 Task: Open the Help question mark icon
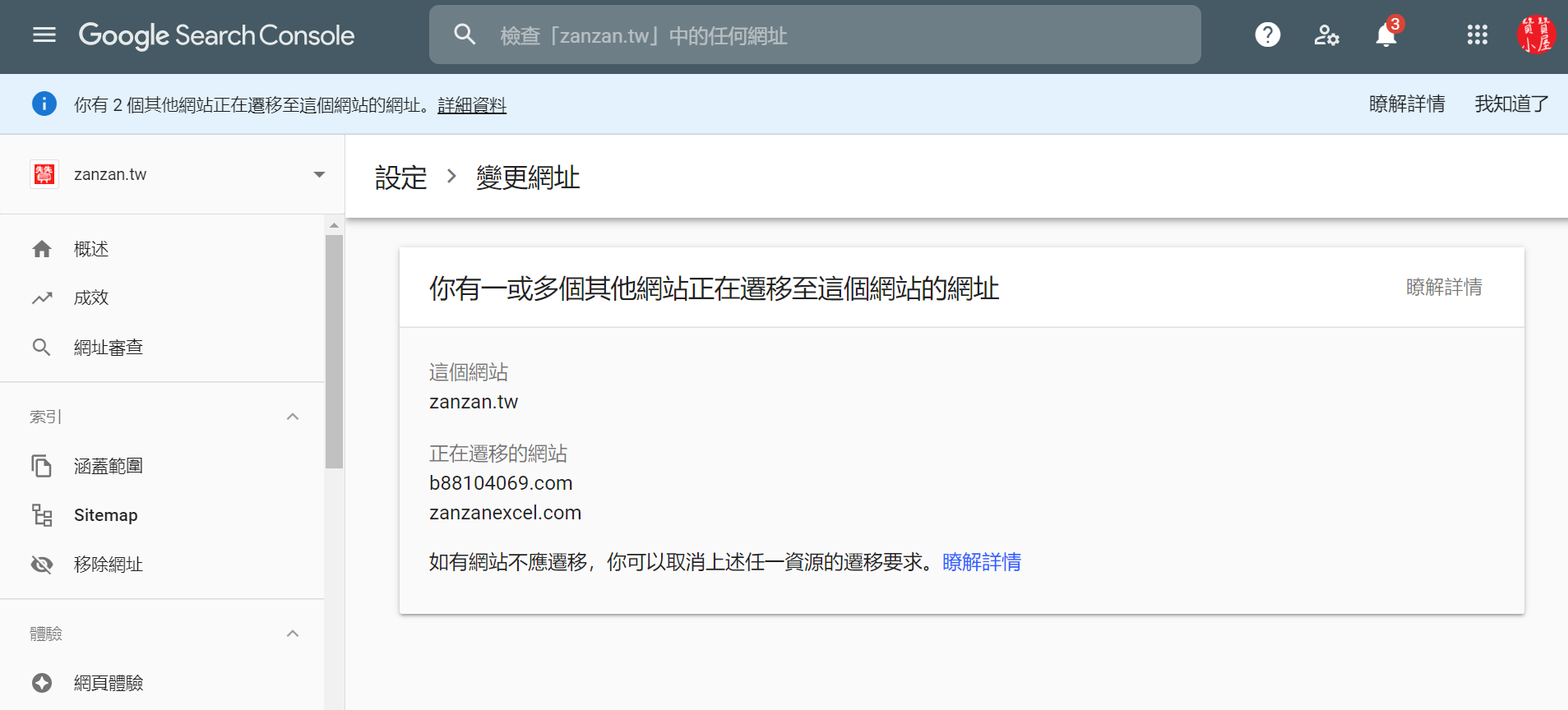pyautogui.click(x=1267, y=35)
